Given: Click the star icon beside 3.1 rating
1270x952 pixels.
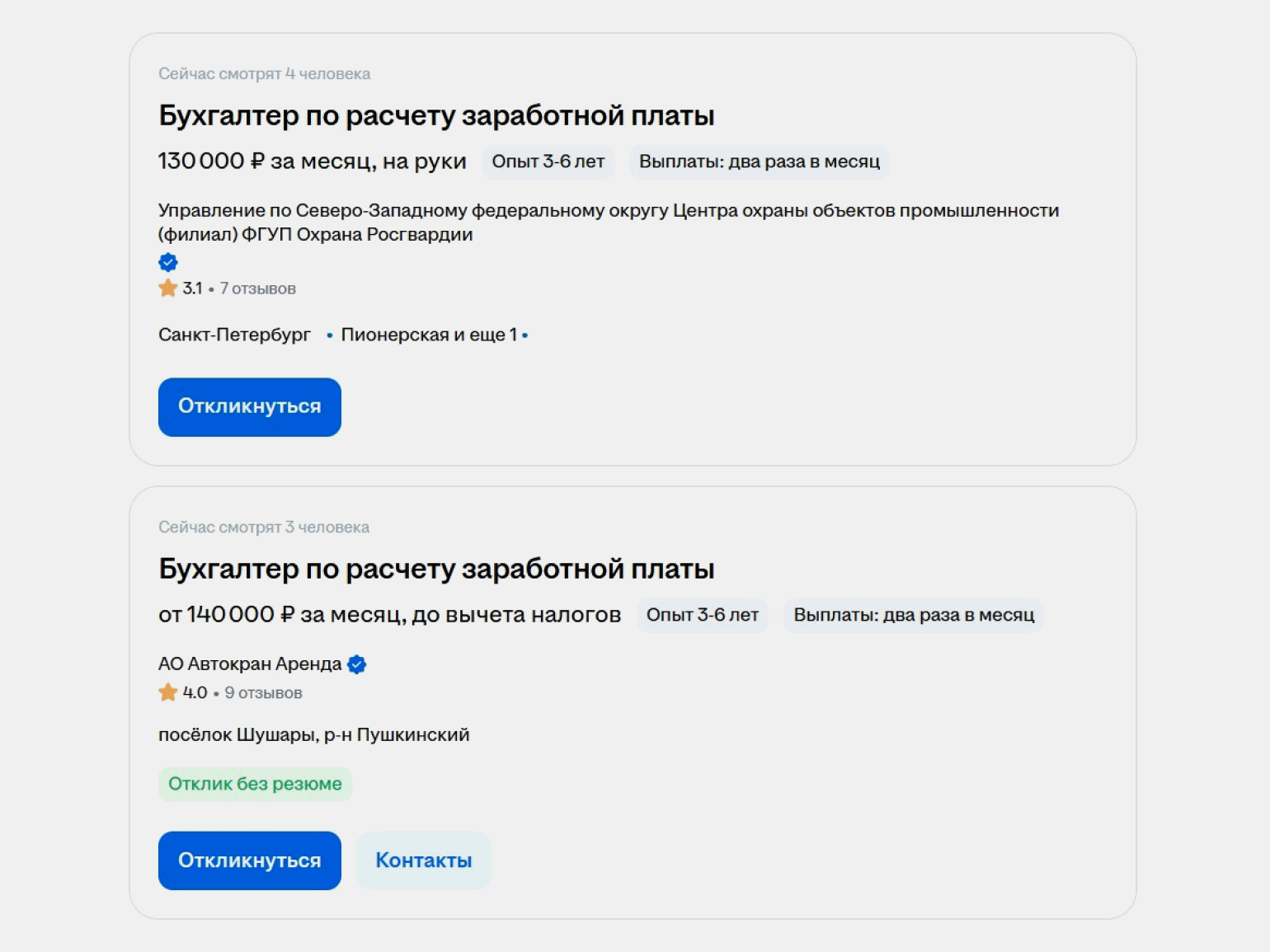Looking at the screenshot, I should coord(168,288).
